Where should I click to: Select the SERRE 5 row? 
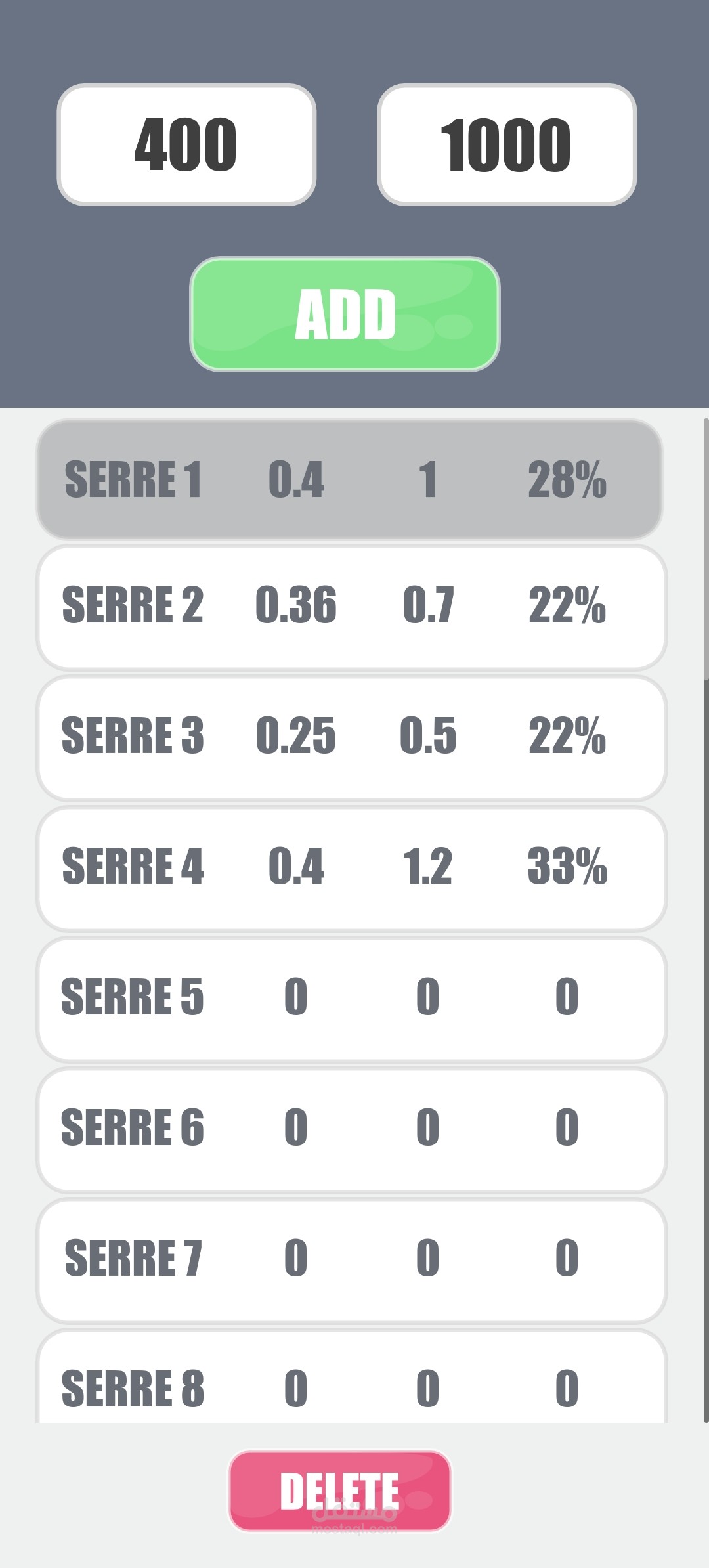351,998
